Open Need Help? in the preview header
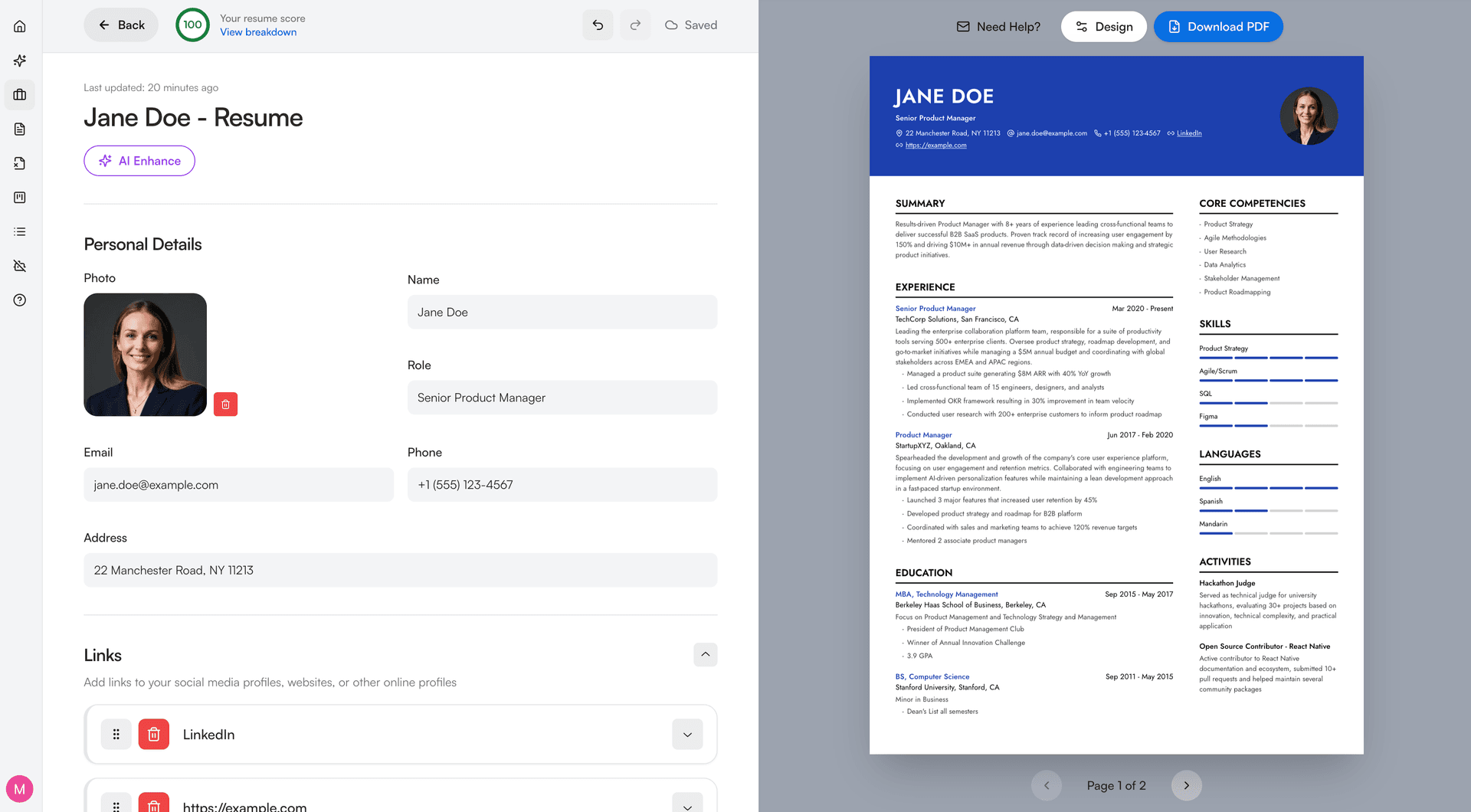The height and width of the screenshot is (812, 1471). pos(998,26)
